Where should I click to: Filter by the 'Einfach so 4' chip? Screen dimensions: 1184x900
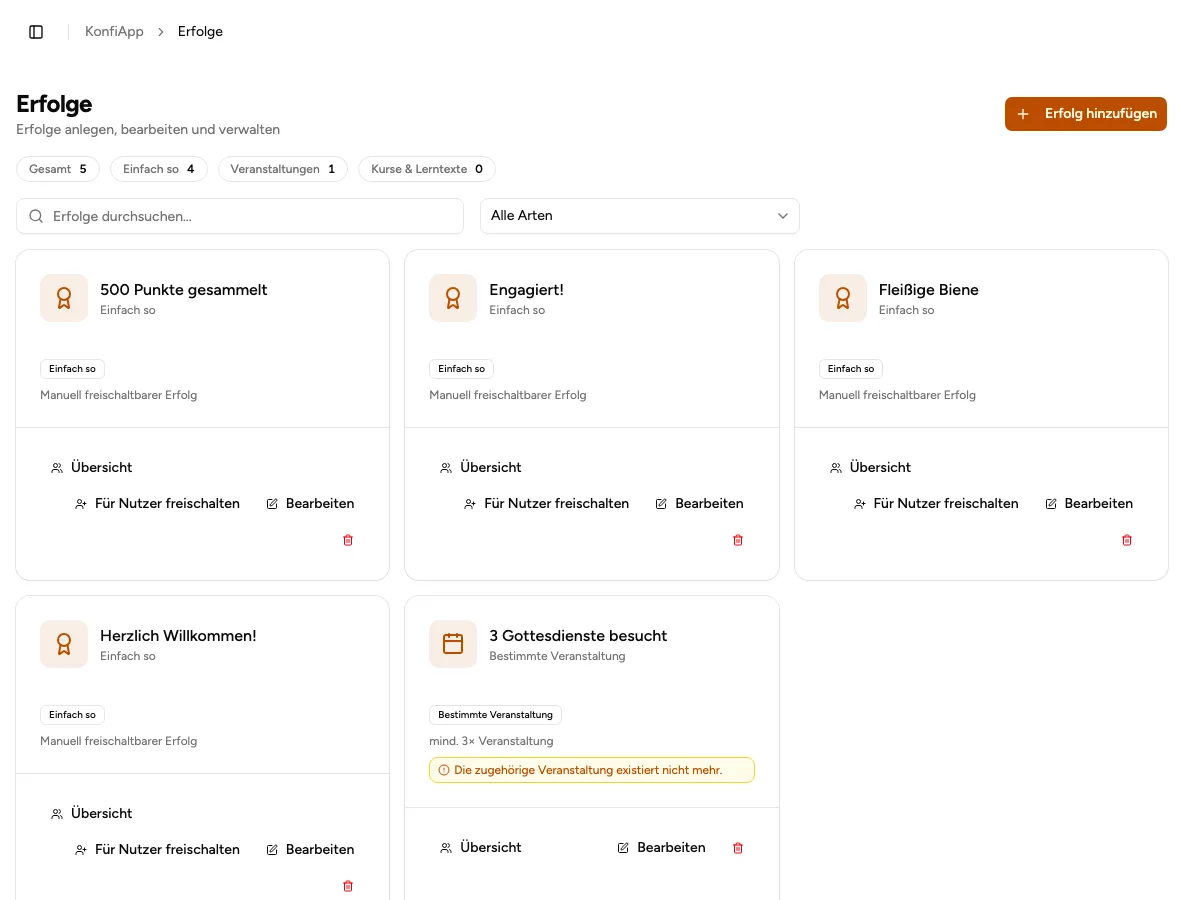tap(159, 169)
